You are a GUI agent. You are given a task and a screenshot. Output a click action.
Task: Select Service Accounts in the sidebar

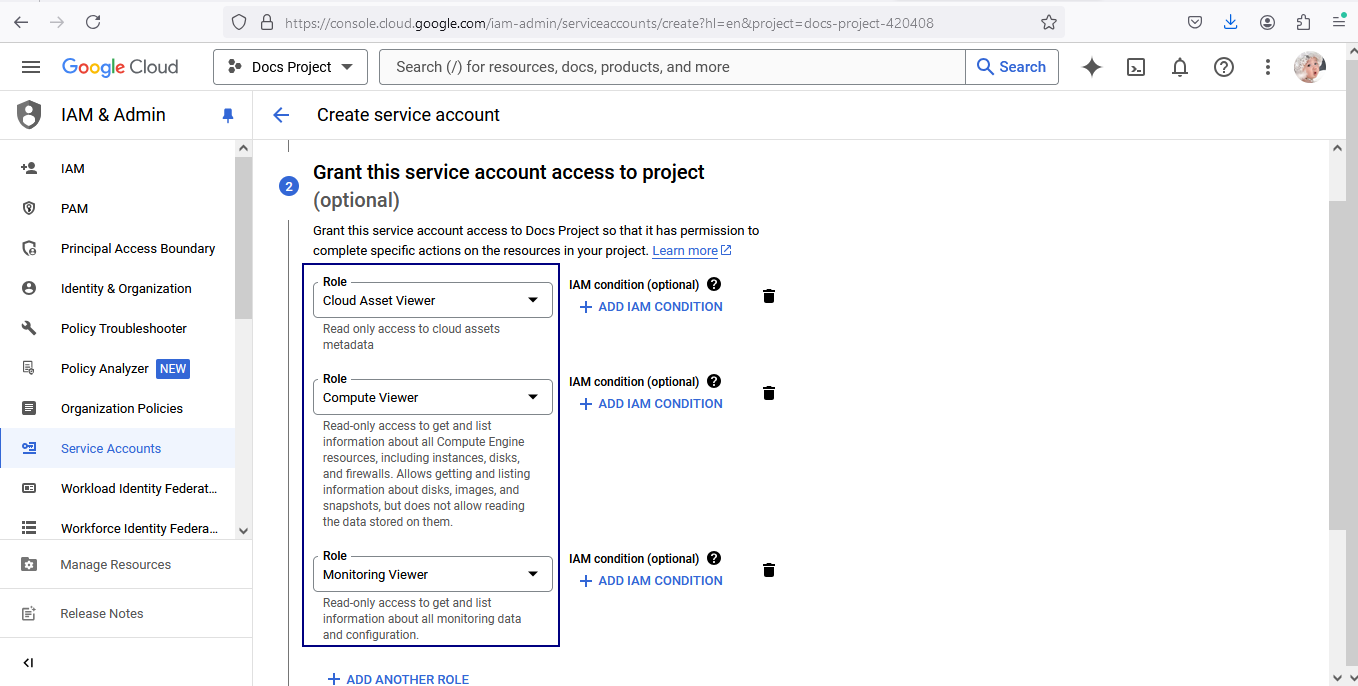[x=118, y=448]
